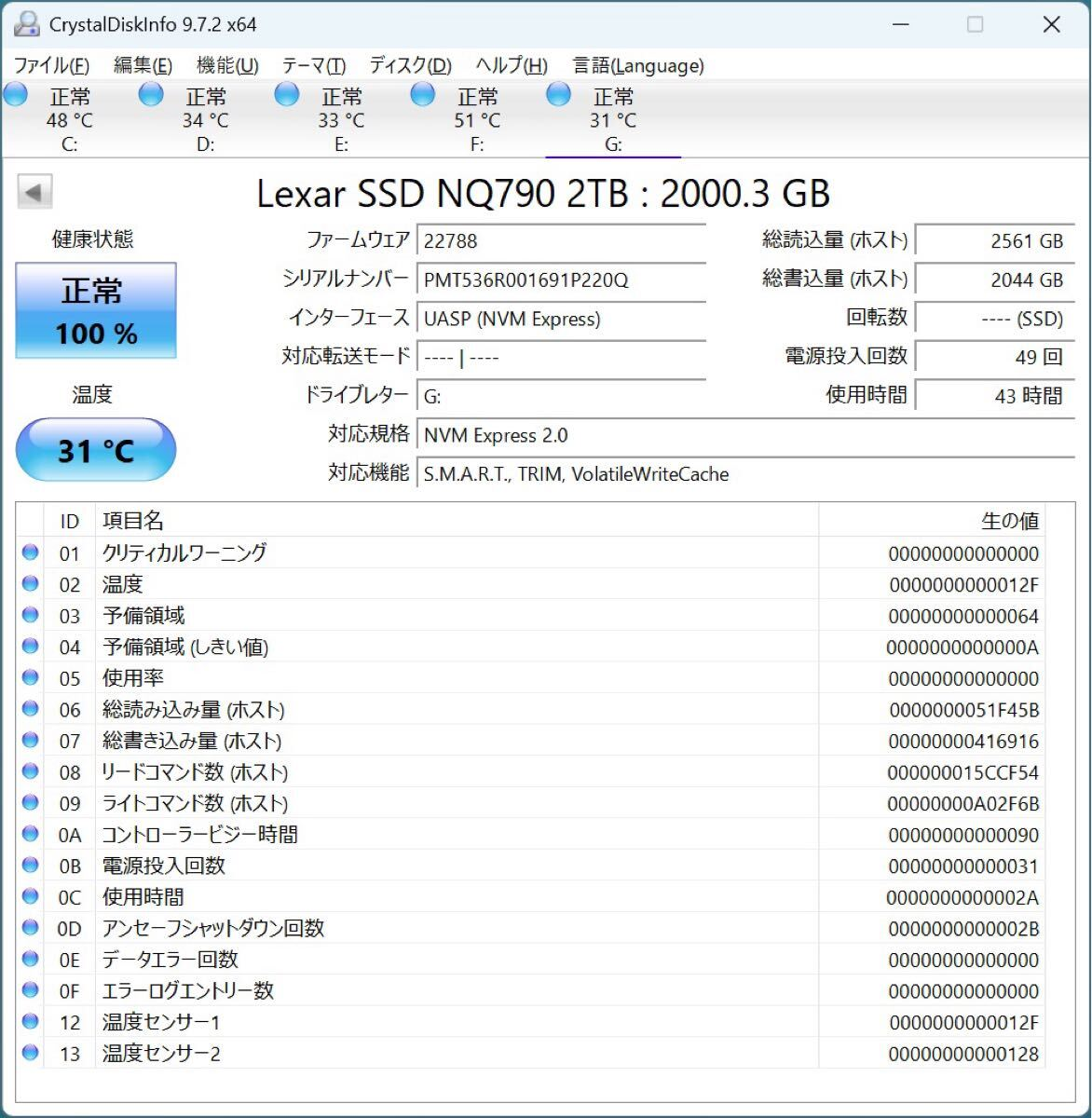This screenshot has width=1092, height=1118.
Task: Click the blue status dot for ID 0B
Action: [x=31, y=865]
